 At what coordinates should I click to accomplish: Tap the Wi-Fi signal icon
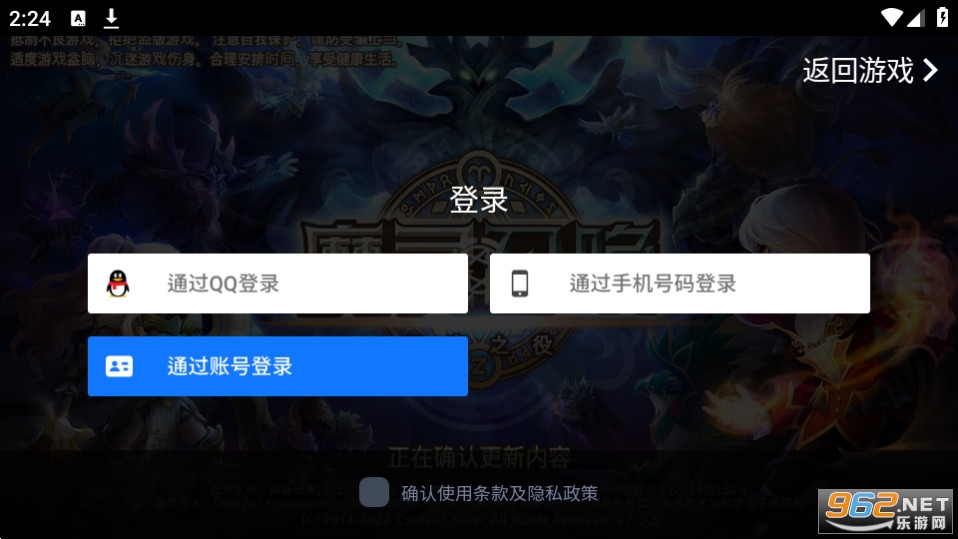click(891, 18)
